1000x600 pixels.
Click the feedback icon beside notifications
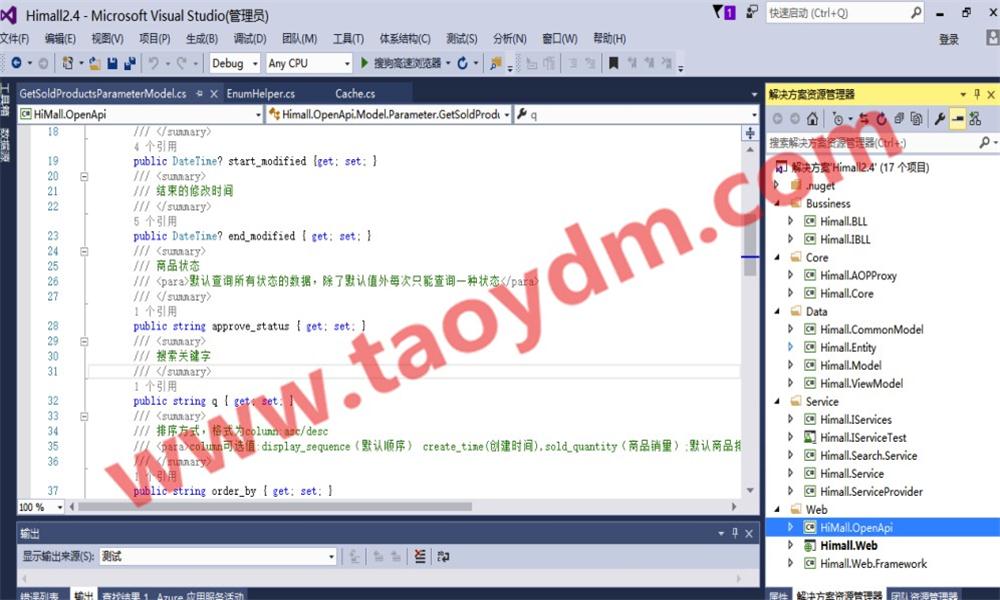tap(753, 11)
